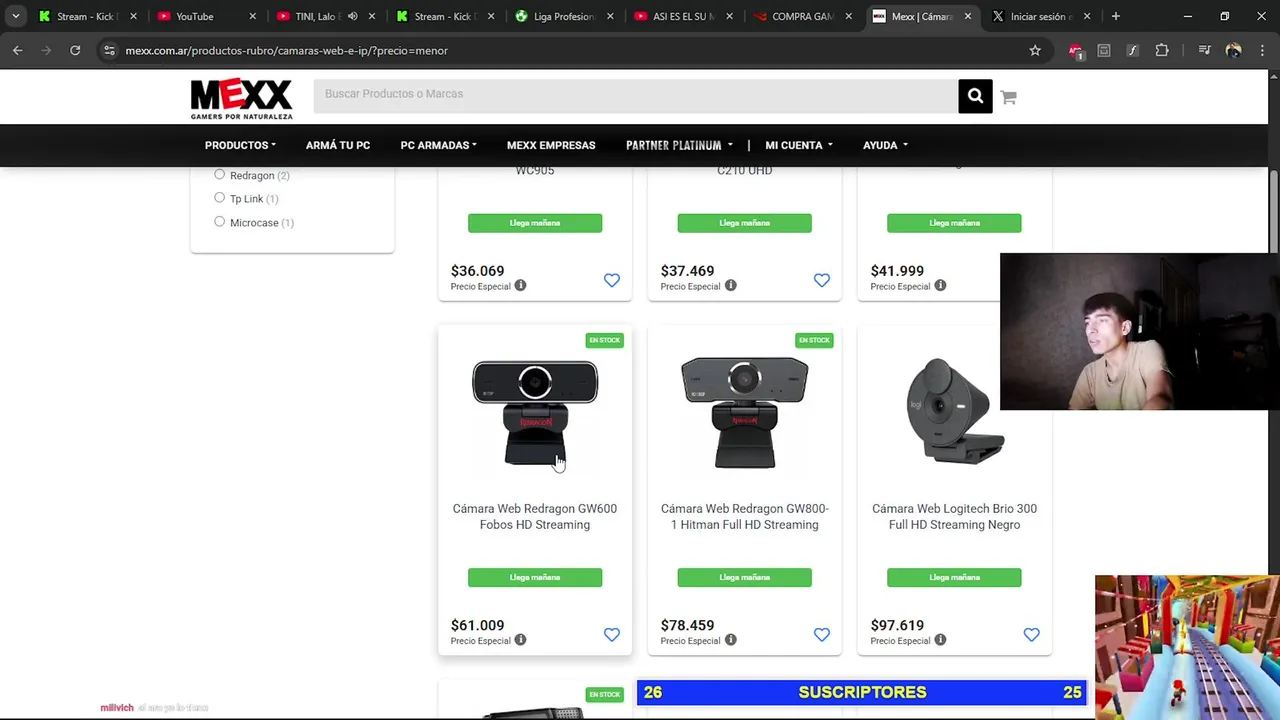
Task: Open the ARMÁ TU PC menu item
Action: point(338,145)
